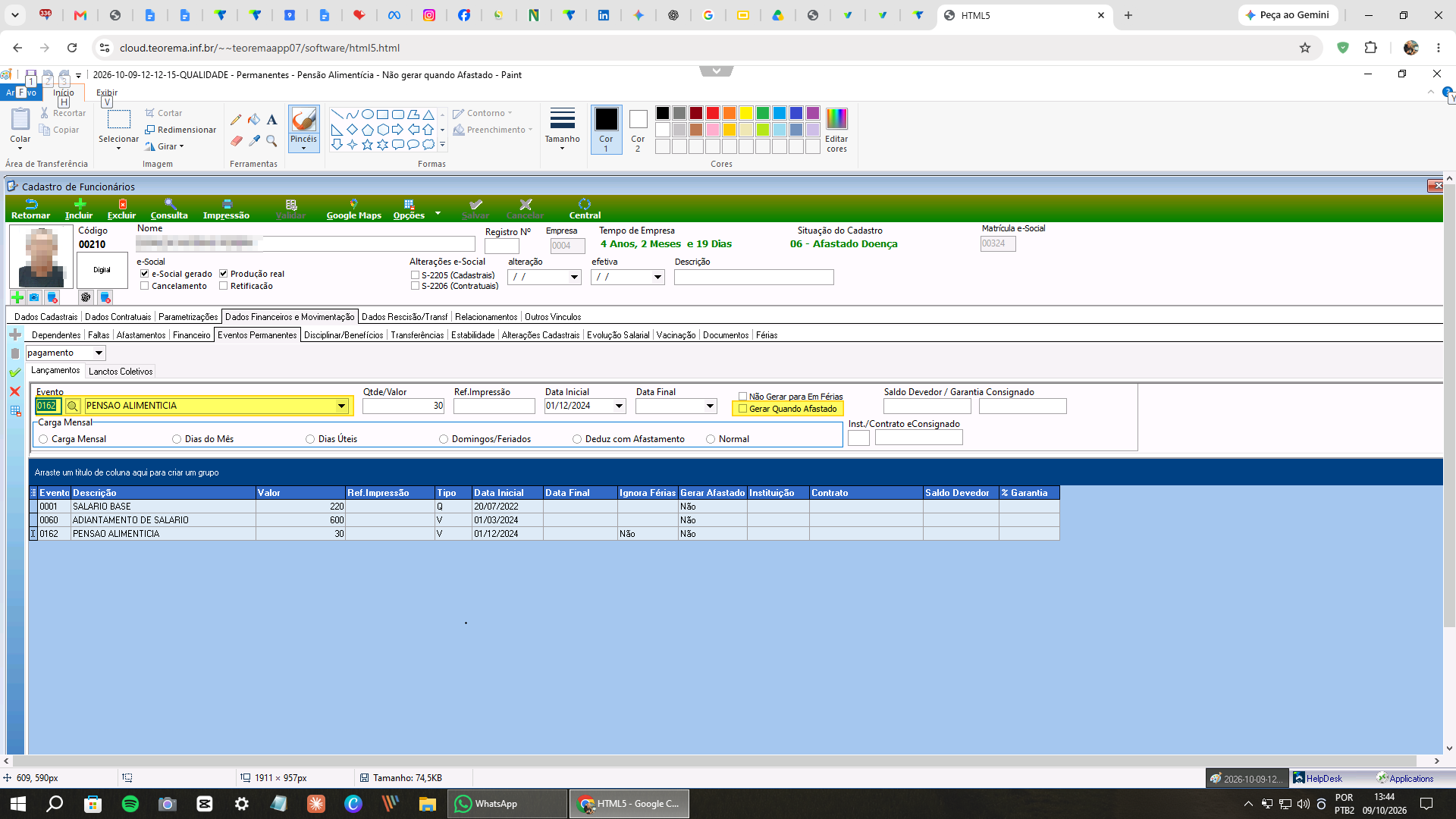Click the Impressão toolbar icon
The height and width of the screenshot is (819, 1456).
(x=226, y=209)
